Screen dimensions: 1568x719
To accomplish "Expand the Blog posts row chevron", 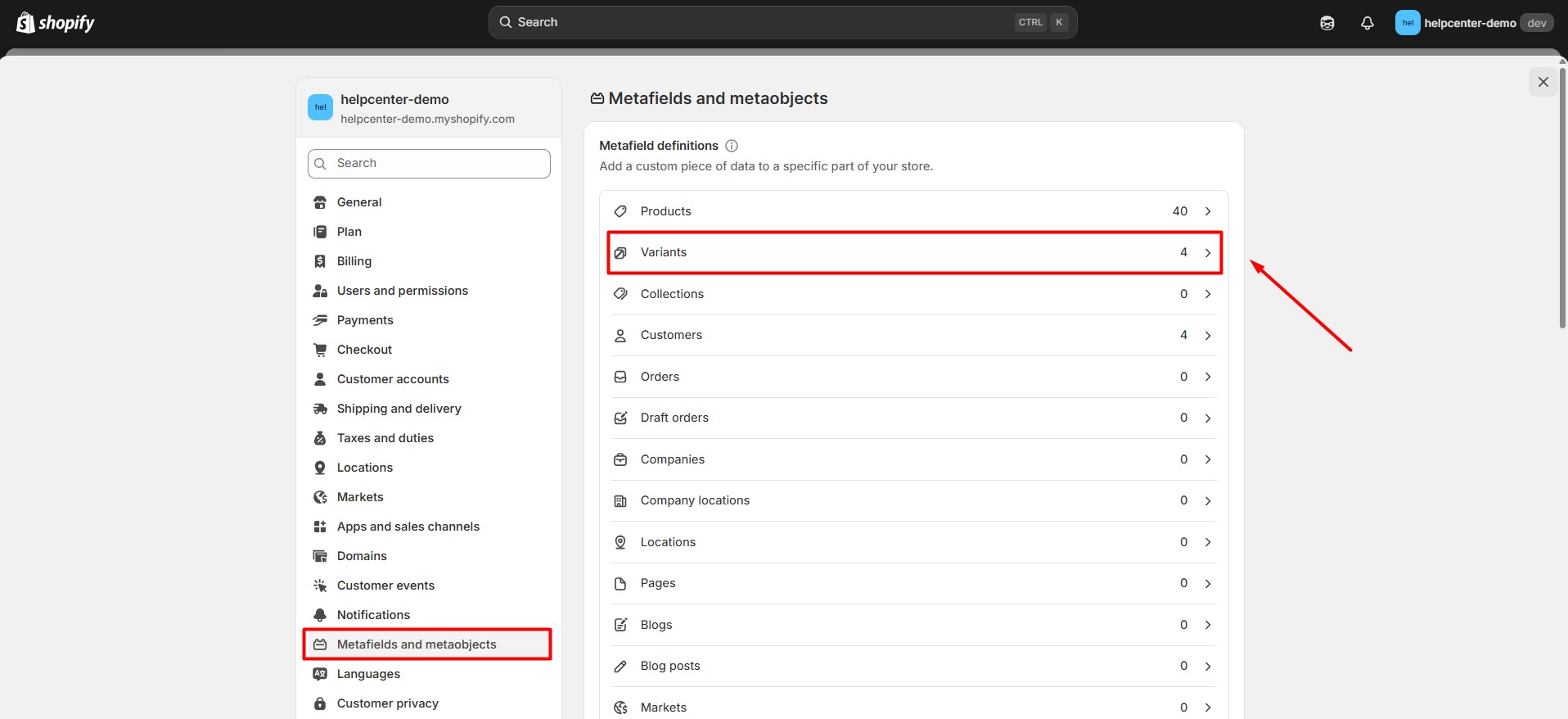I will [1208, 667].
